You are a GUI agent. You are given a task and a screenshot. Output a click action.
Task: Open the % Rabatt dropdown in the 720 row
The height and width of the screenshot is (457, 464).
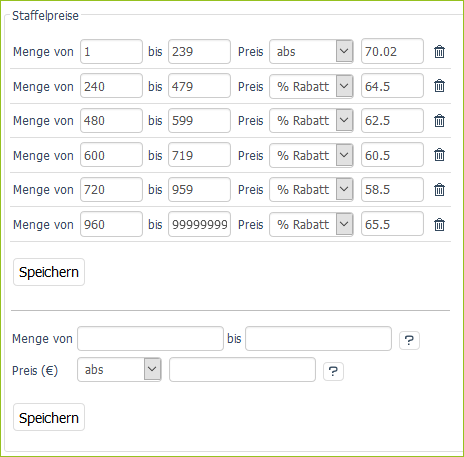click(311, 189)
